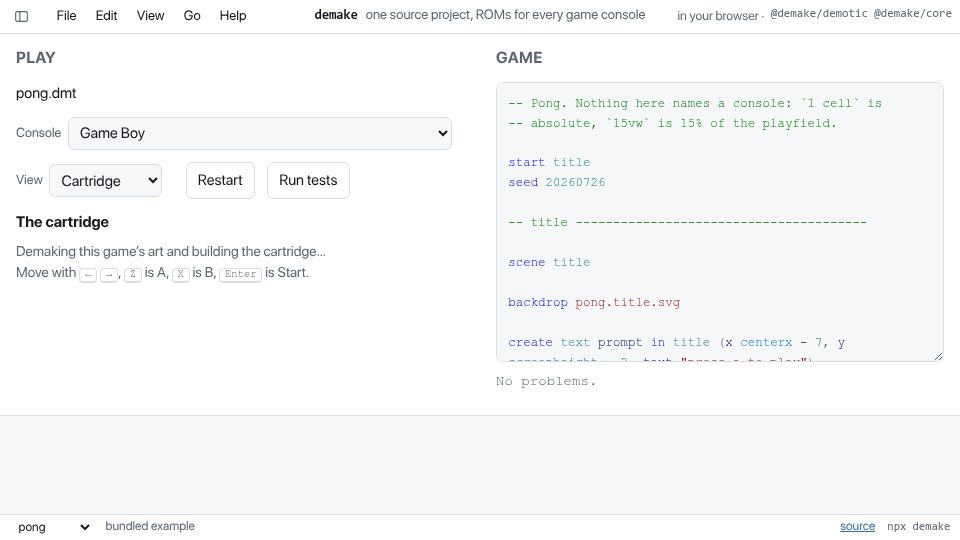Screen dimensions: 960x540
Task: Click 'The cartridge' heading
Action: tap(62, 222)
